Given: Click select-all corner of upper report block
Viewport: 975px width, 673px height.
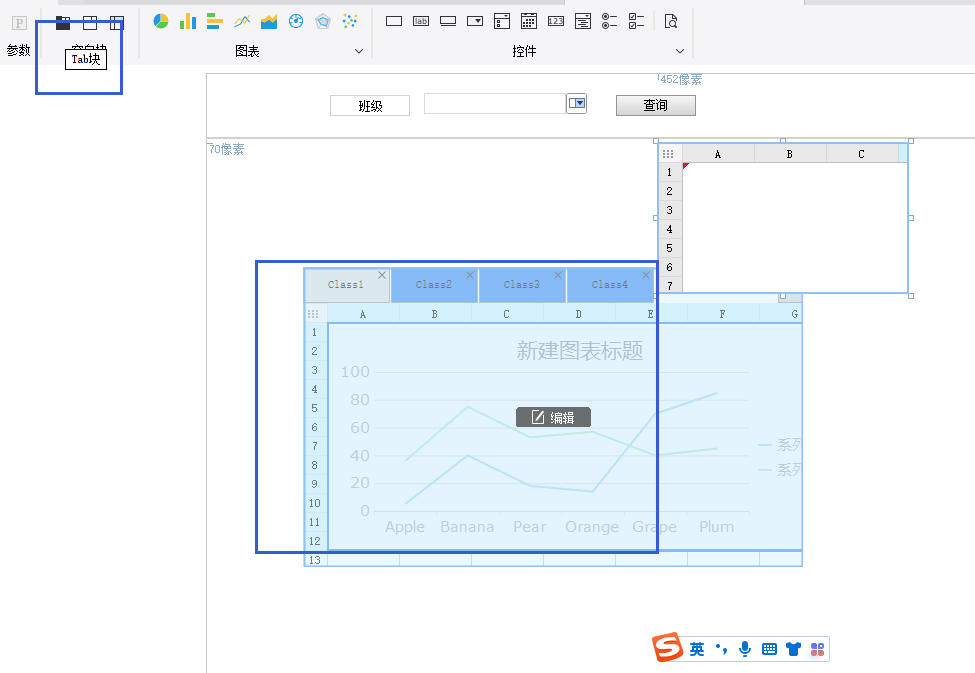Looking at the screenshot, I should tap(668, 154).
